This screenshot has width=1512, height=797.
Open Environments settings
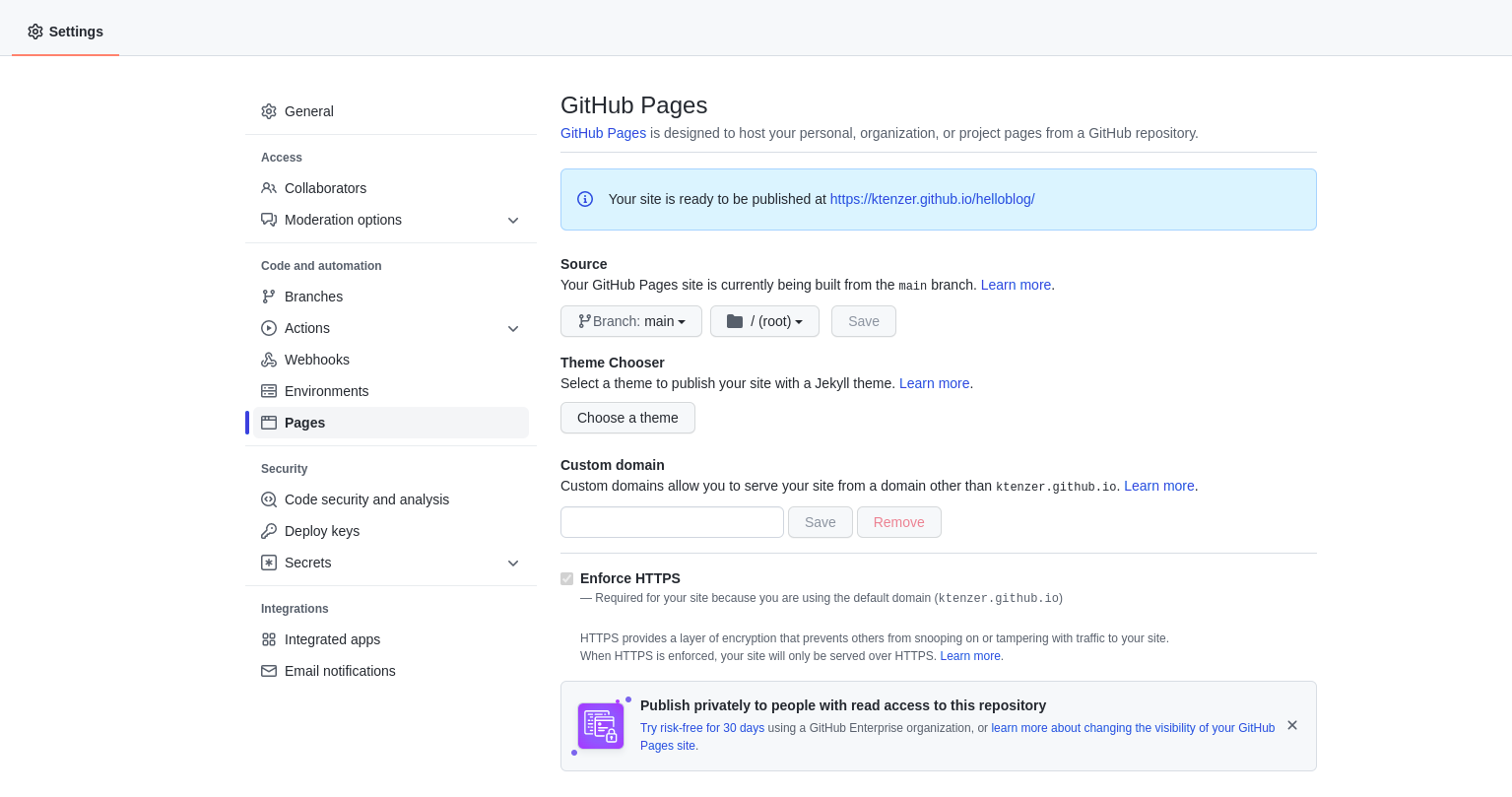[391, 391]
